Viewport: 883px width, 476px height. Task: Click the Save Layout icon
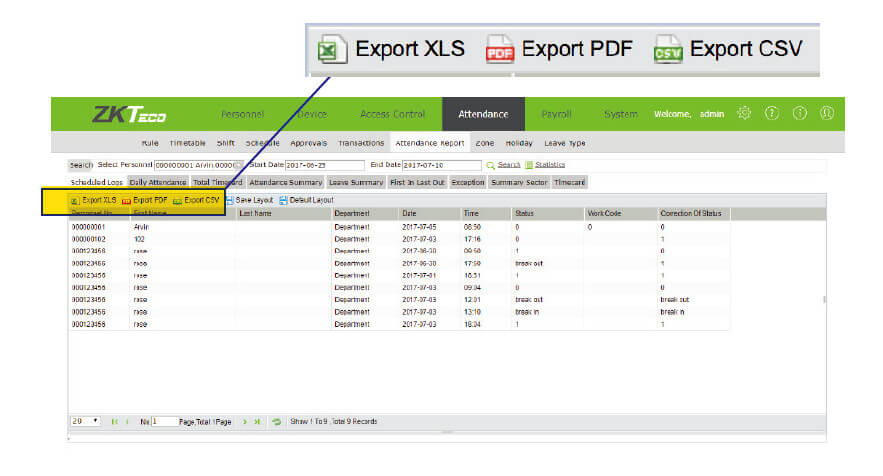[229, 200]
